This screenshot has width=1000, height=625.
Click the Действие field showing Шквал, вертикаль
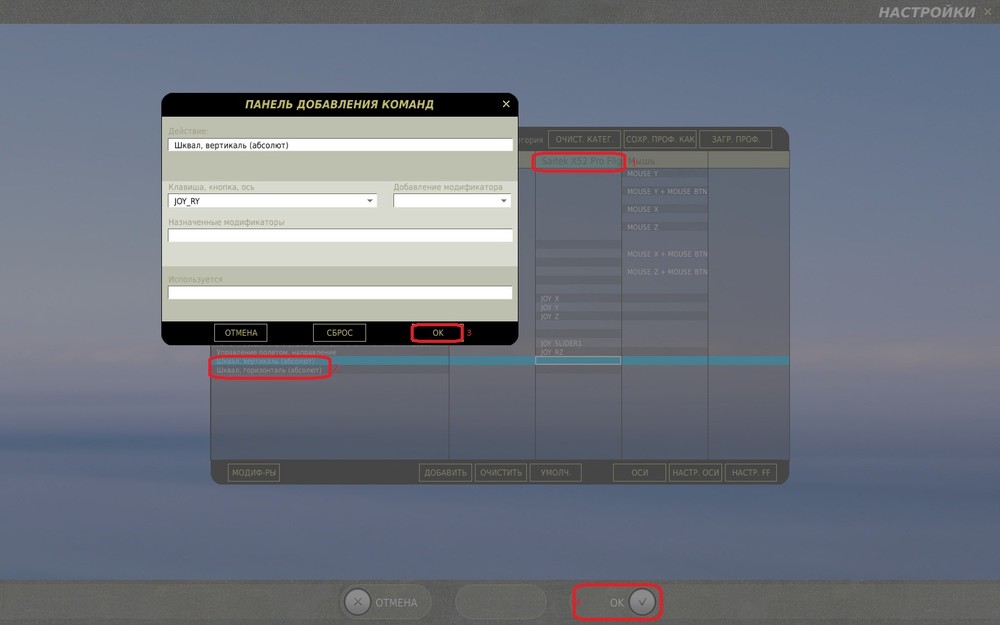tap(340, 145)
